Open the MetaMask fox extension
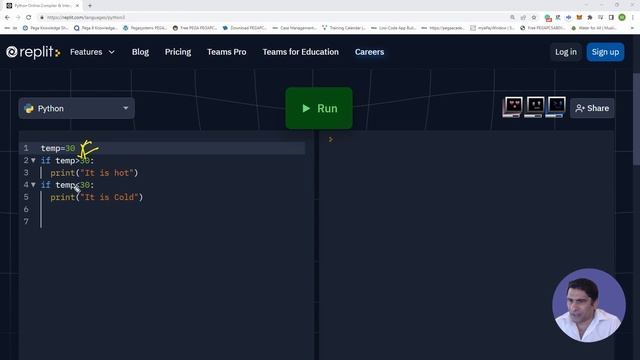Viewport: 640px width, 360px height. click(579, 18)
